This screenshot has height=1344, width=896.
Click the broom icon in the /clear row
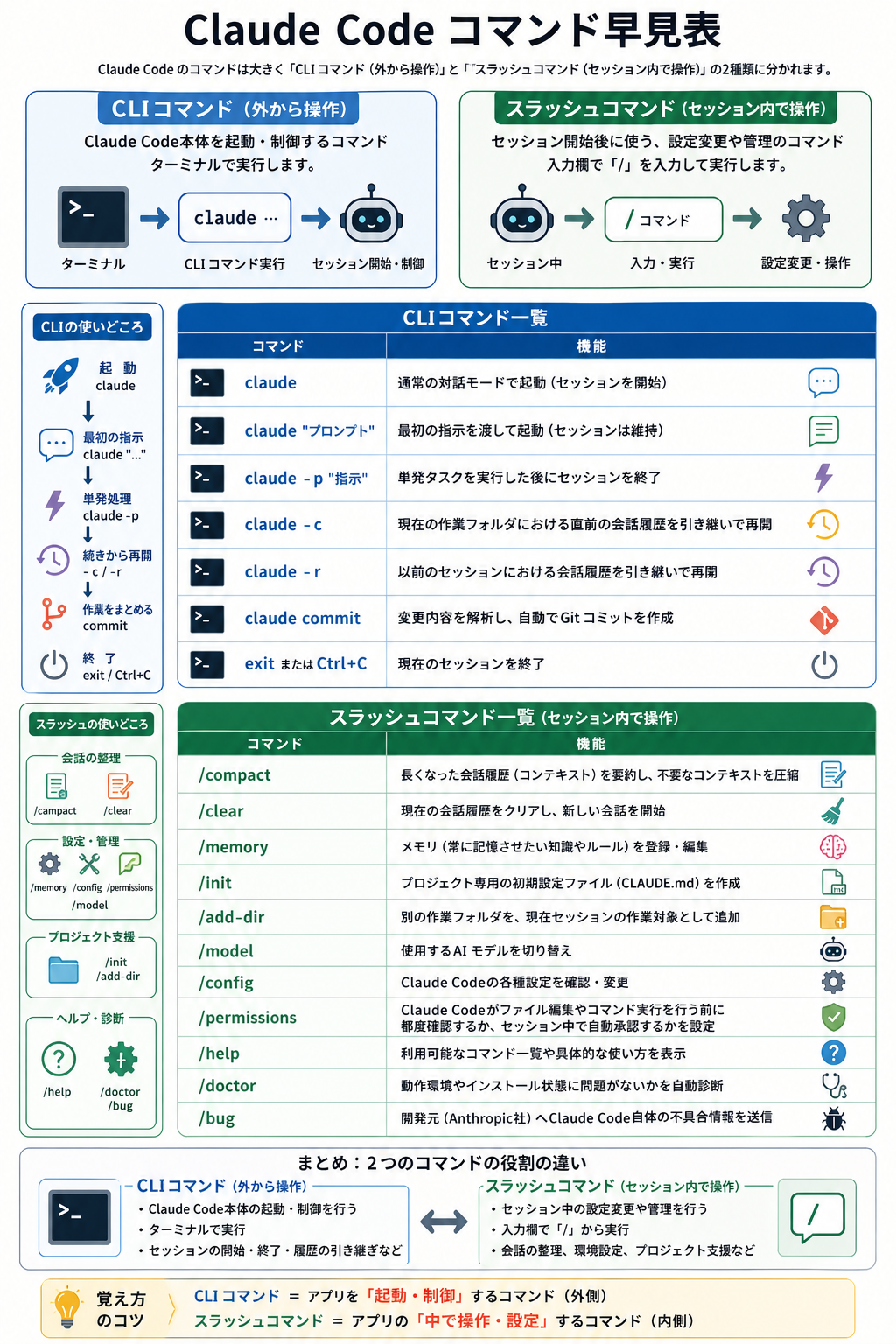pyautogui.click(x=833, y=811)
